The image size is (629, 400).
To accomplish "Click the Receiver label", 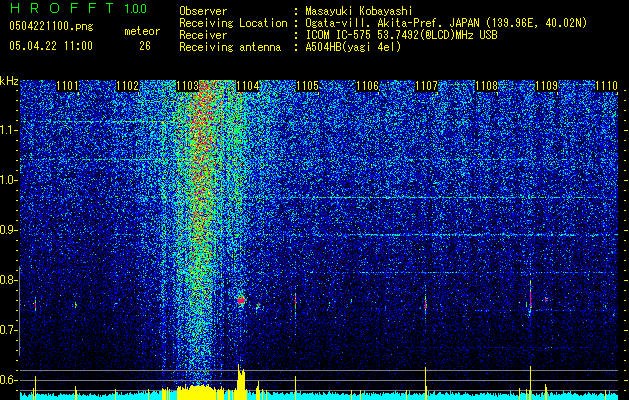I will (x=203, y=35).
